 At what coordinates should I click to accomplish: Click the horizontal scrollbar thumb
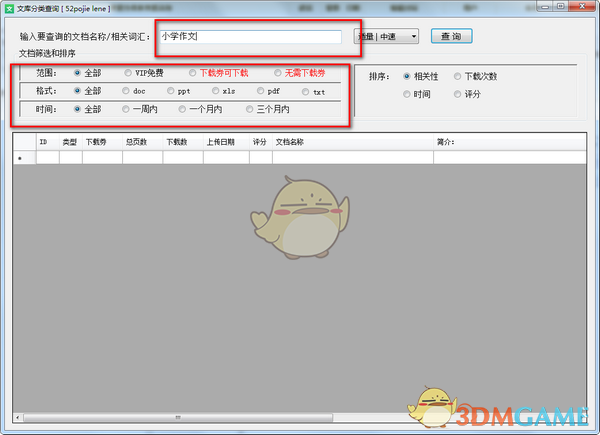tap(178, 417)
